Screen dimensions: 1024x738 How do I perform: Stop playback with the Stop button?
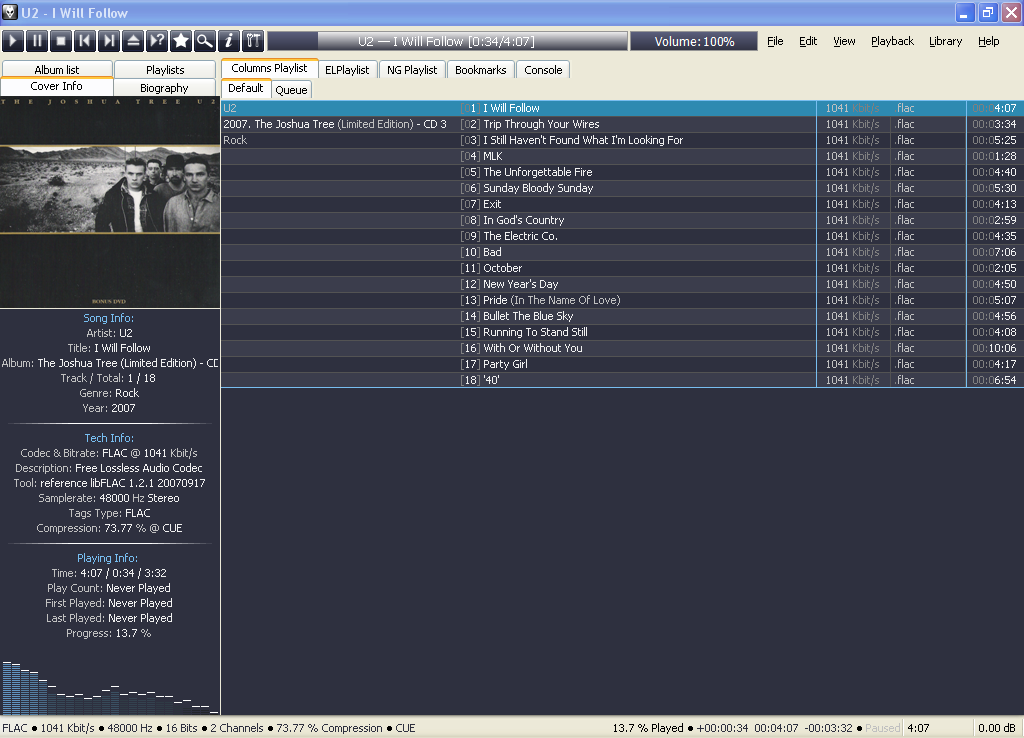(x=61, y=41)
